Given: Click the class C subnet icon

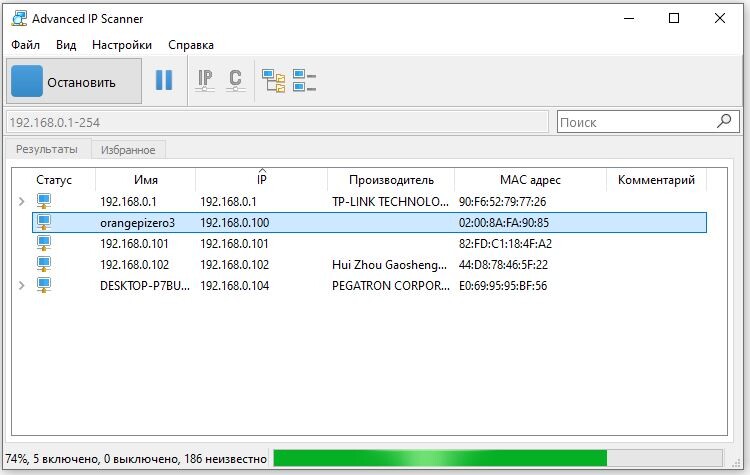Looking at the screenshot, I should [235, 80].
